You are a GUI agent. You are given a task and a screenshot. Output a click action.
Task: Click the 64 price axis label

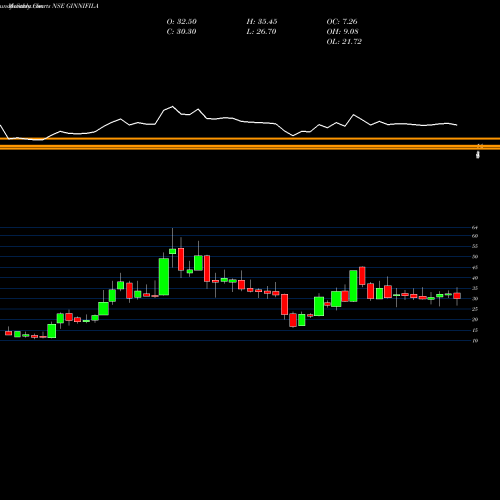pos(475,228)
